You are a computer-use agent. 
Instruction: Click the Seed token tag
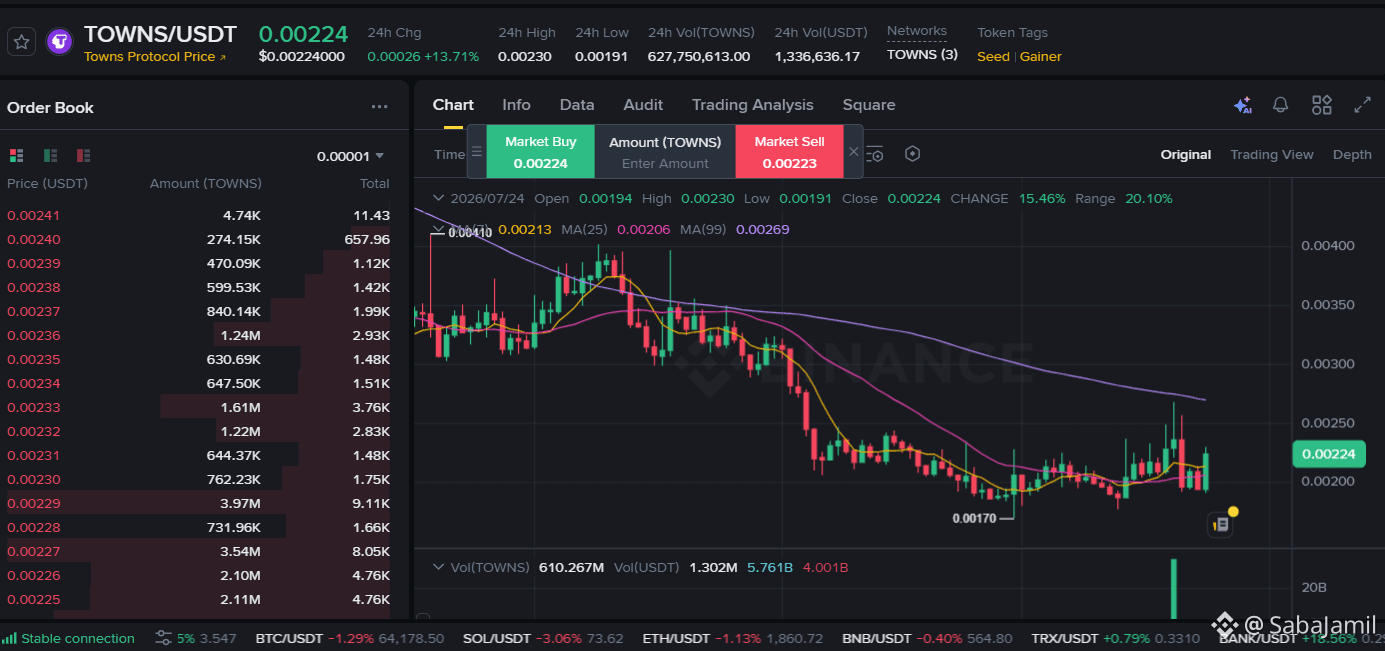point(993,57)
